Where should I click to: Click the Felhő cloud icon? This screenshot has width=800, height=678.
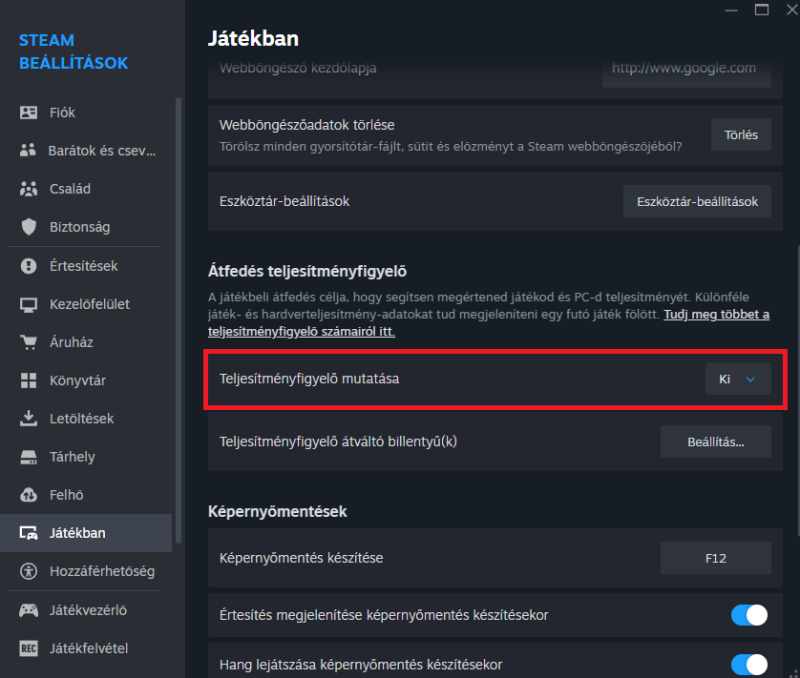[x=29, y=495]
